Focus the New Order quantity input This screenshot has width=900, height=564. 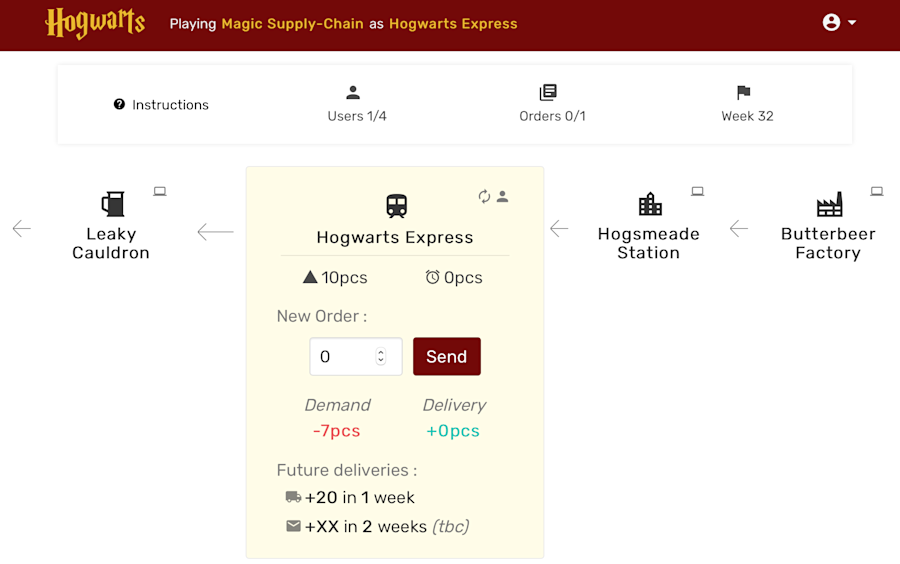(356, 356)
